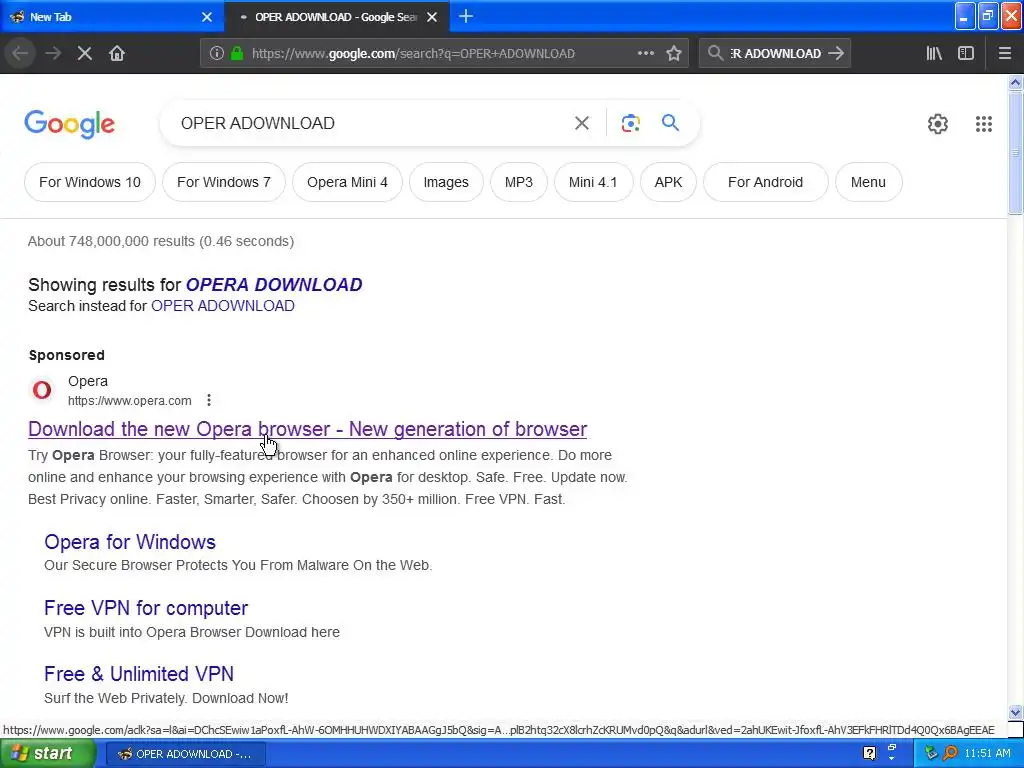Show site information icon in address bar
The width and height of the screenshot is (1024, 768).
click(x=216, y=54)
